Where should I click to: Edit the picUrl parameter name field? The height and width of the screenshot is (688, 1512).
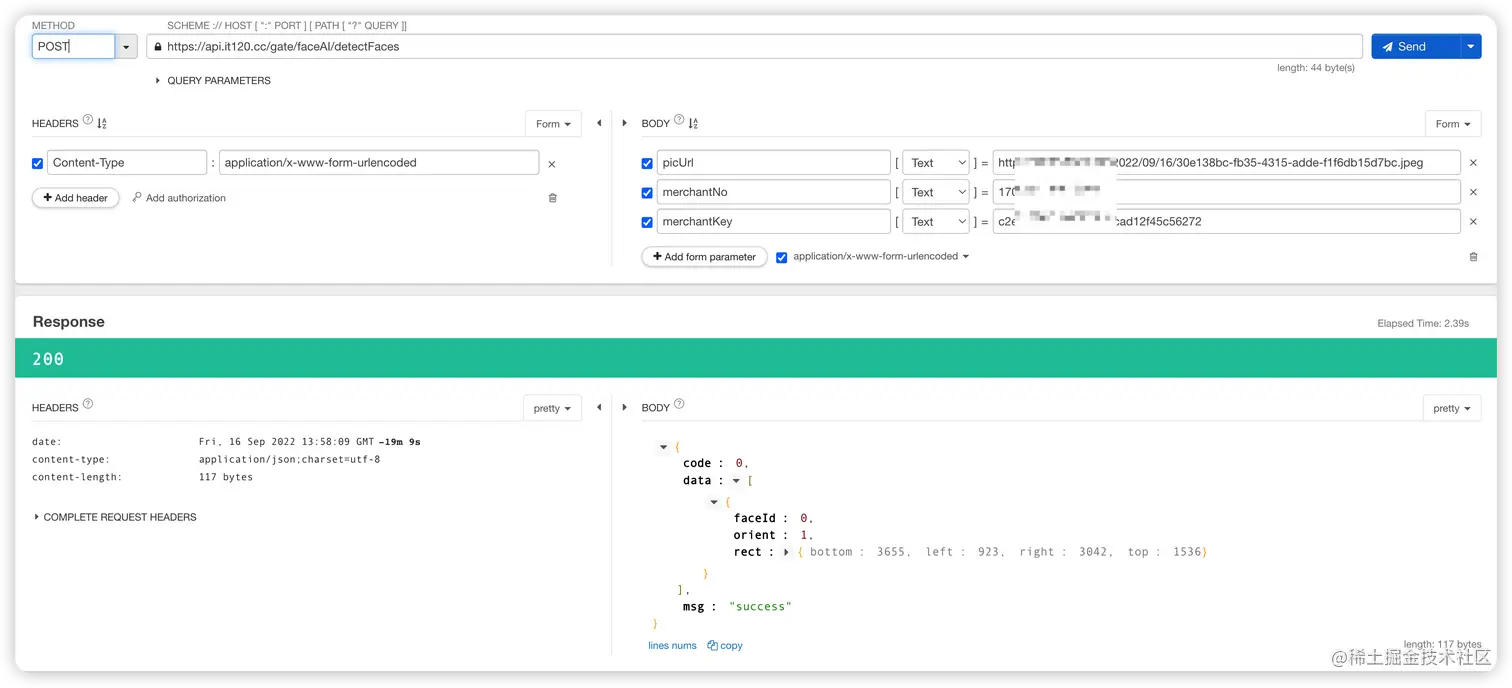click(x=773, y=162)
